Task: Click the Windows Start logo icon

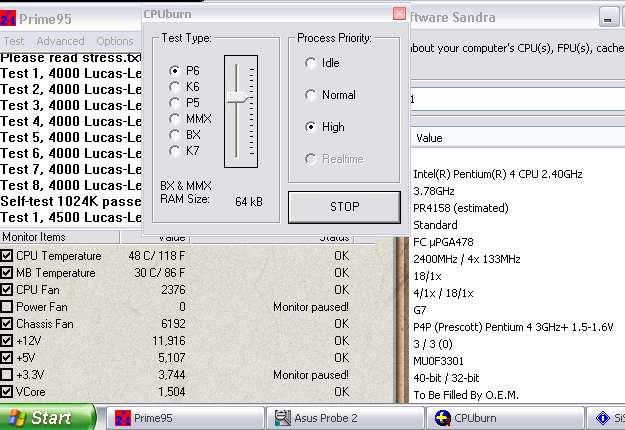Action: pos(16,418)
